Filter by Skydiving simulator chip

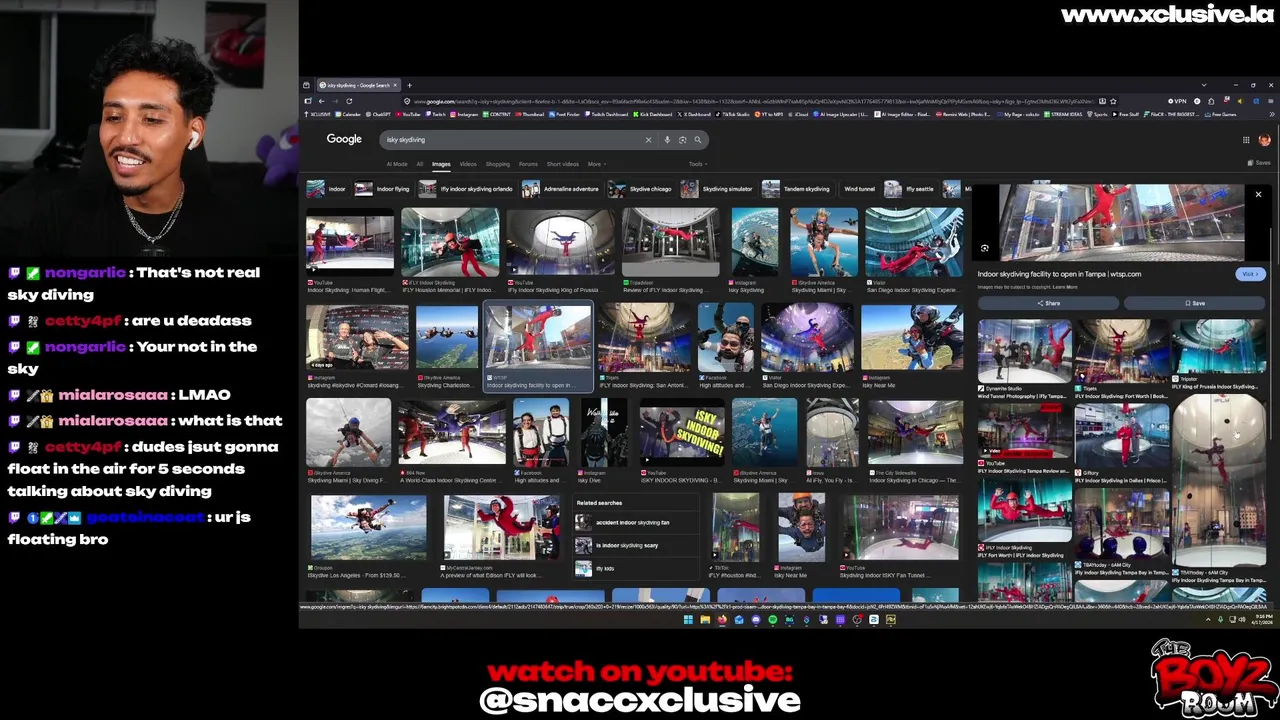point(717,189)
